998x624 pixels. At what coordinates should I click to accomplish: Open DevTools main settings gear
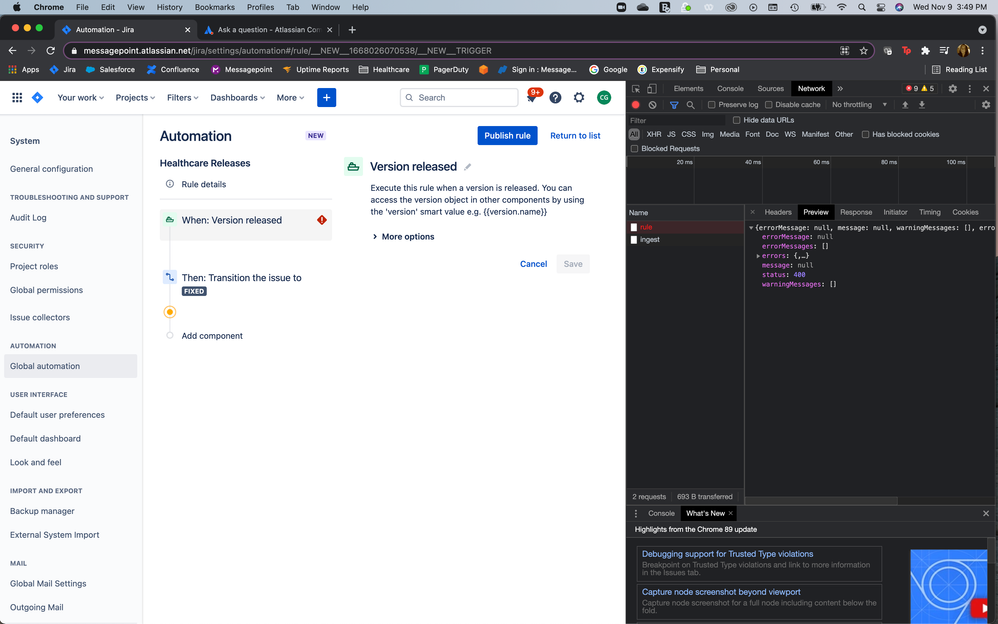(953, 89)
